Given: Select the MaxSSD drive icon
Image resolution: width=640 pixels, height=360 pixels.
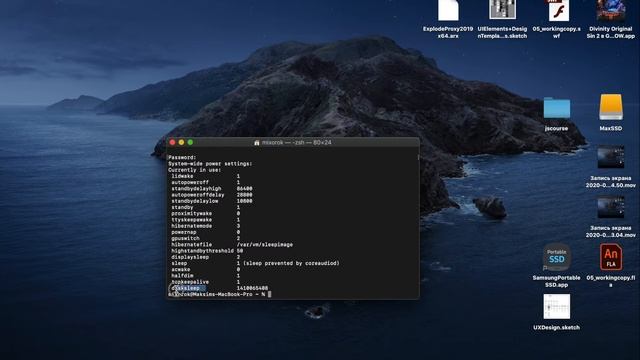Looking at the screenshot, I should tap(611, 107).
